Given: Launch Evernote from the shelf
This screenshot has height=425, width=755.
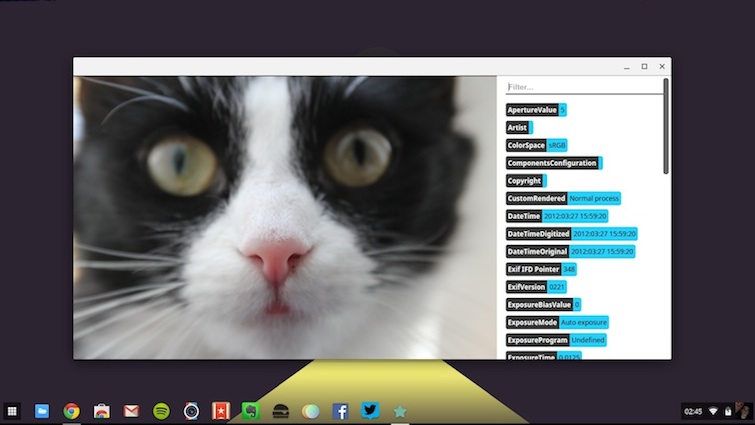Looking at the screenshot, I should [x=251, y=411].
